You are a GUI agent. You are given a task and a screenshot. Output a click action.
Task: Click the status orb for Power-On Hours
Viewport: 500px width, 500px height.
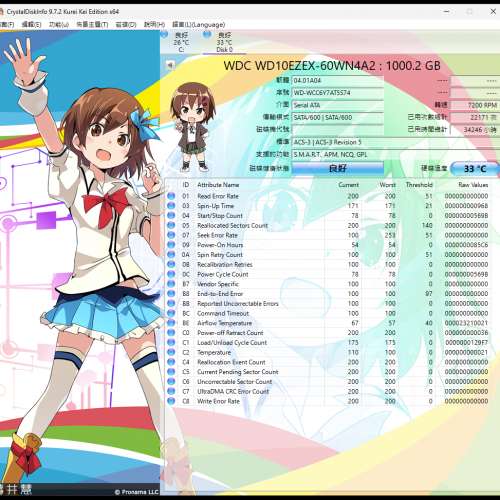171,245
